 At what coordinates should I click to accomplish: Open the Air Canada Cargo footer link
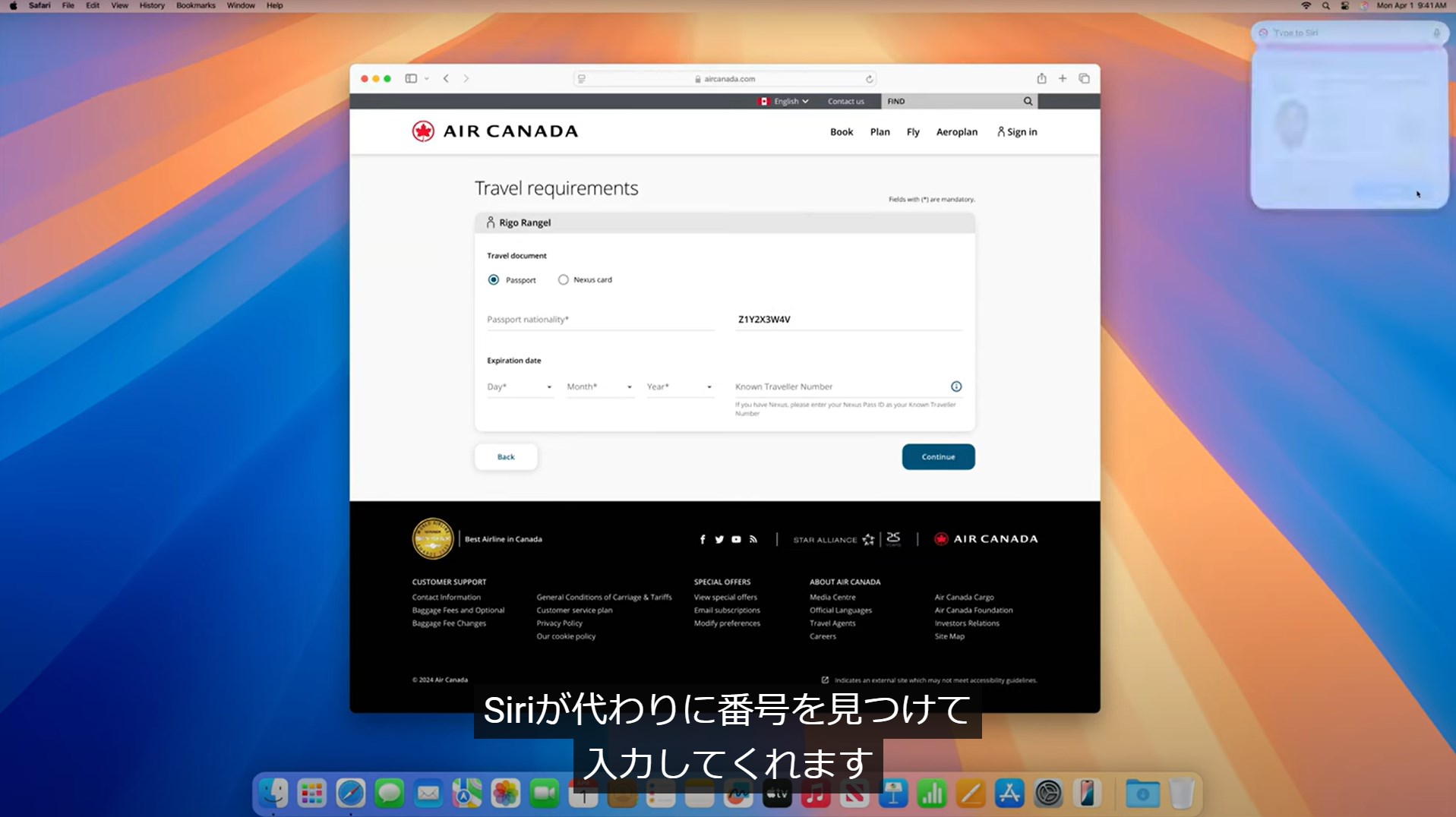[965, 598]
